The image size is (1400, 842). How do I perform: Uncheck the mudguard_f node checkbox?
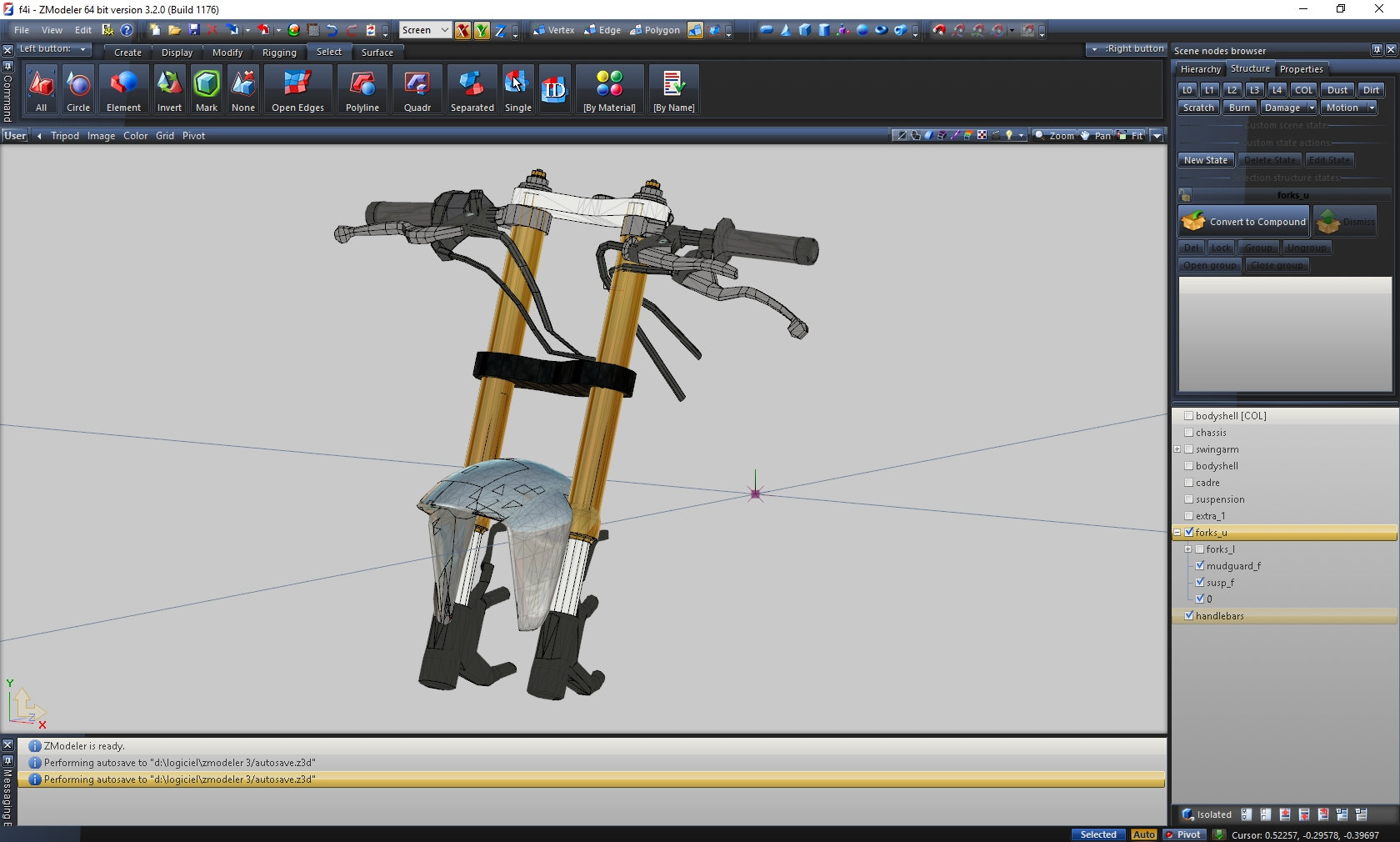point(1200,566)
